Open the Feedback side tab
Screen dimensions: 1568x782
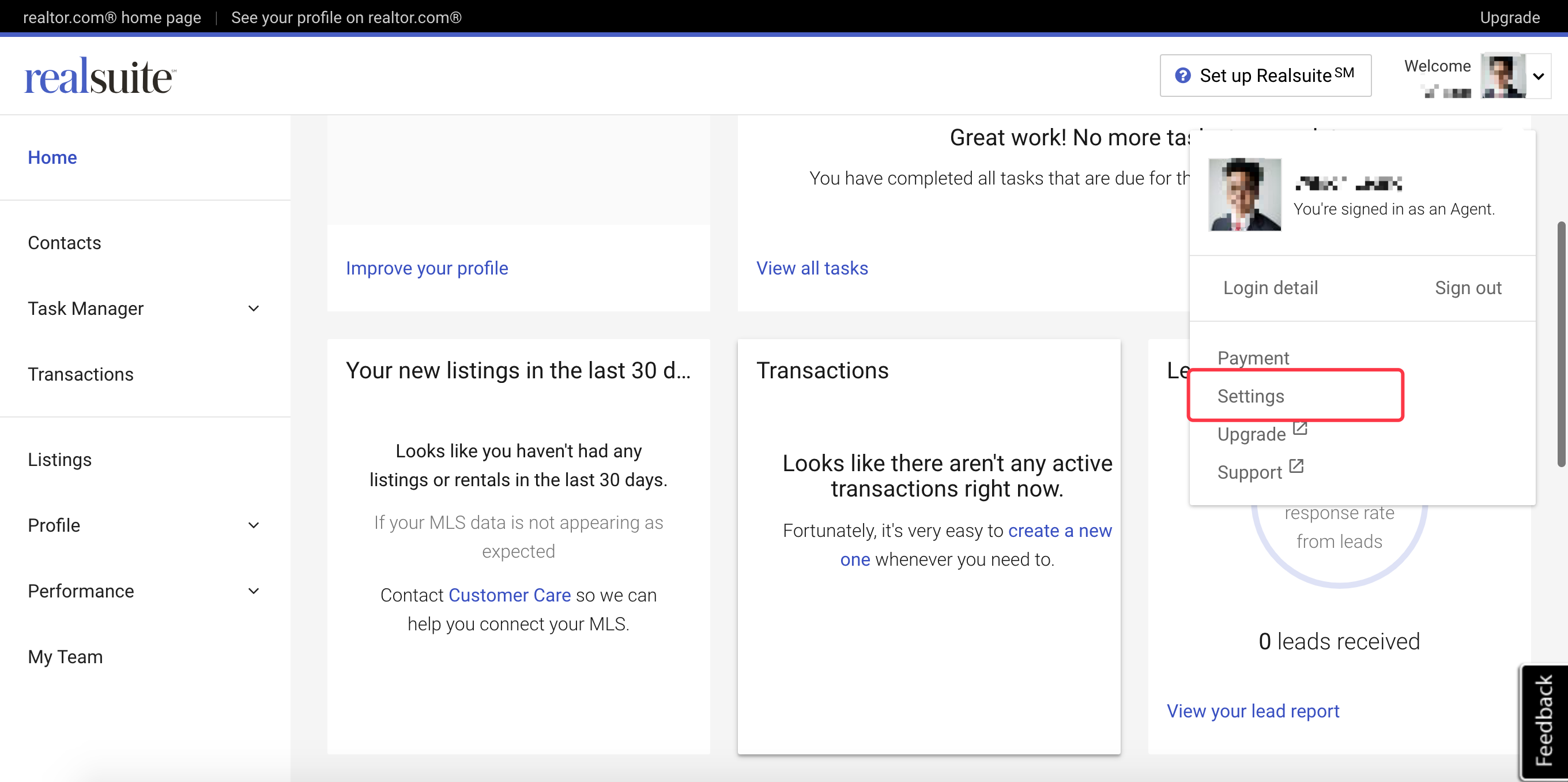[x=1544, y=721]
